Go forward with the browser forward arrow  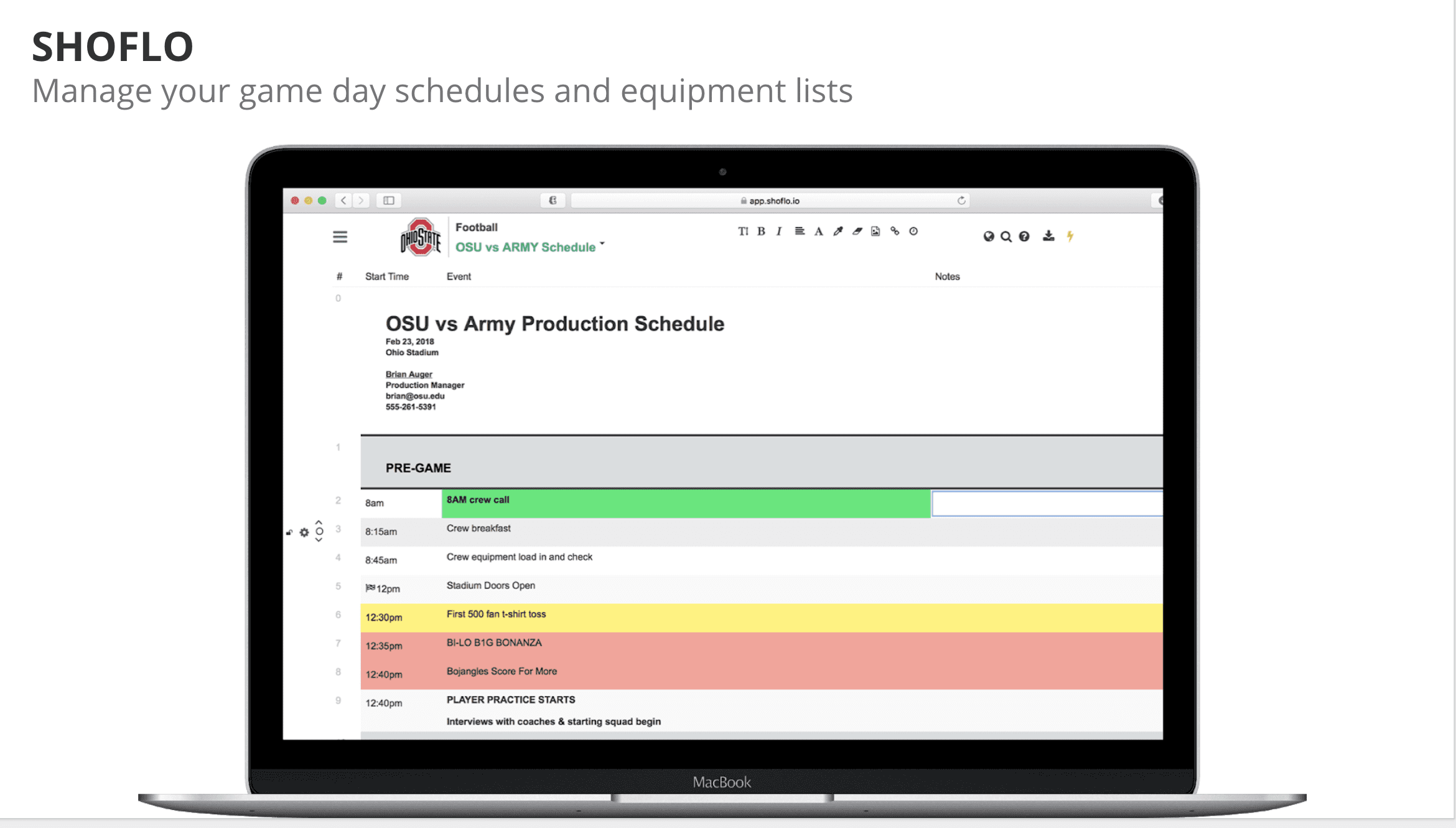pos(361,200)
